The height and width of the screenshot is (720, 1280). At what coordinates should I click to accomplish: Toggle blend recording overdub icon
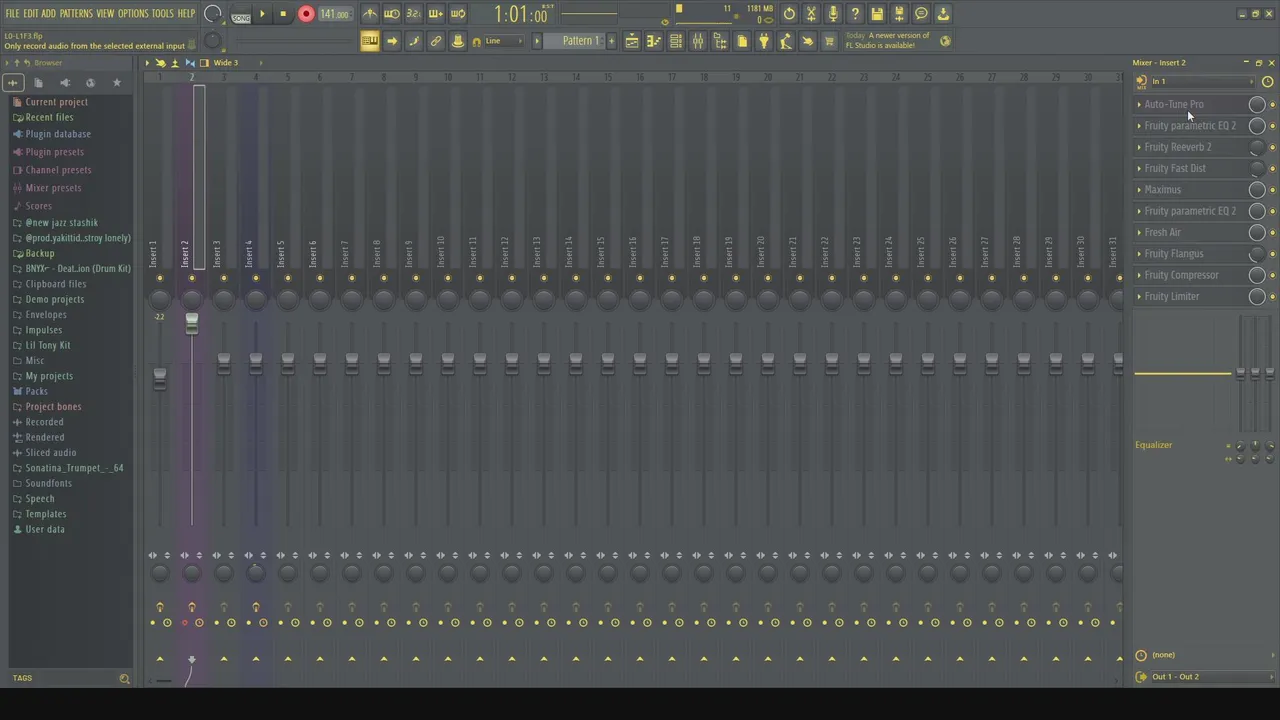pos(436,14)
